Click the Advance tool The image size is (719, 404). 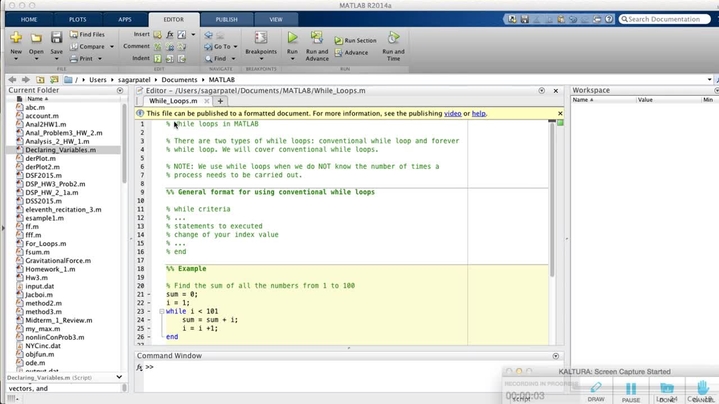351,53
